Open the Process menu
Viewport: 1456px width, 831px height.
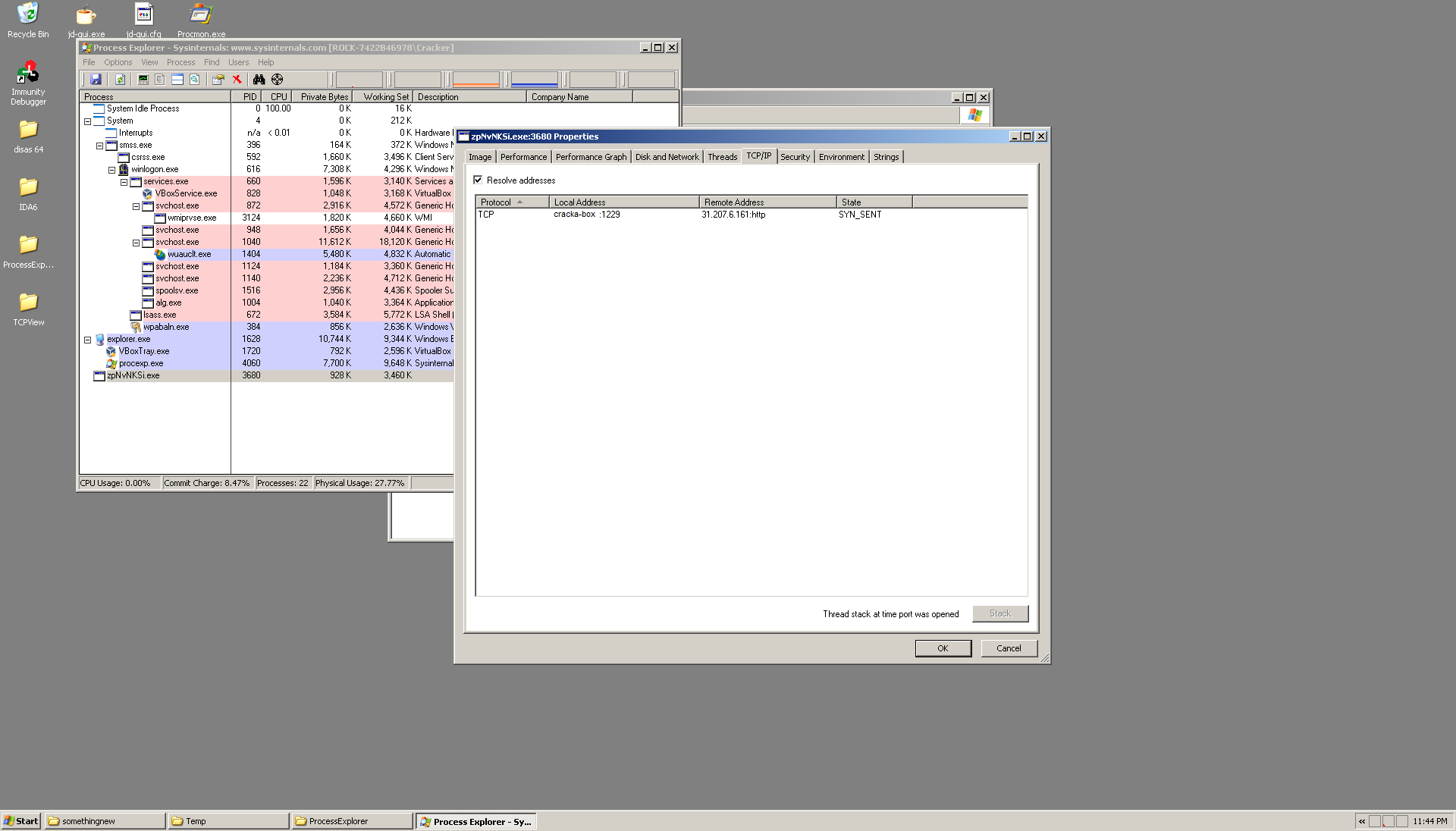[x=180, y=62]
